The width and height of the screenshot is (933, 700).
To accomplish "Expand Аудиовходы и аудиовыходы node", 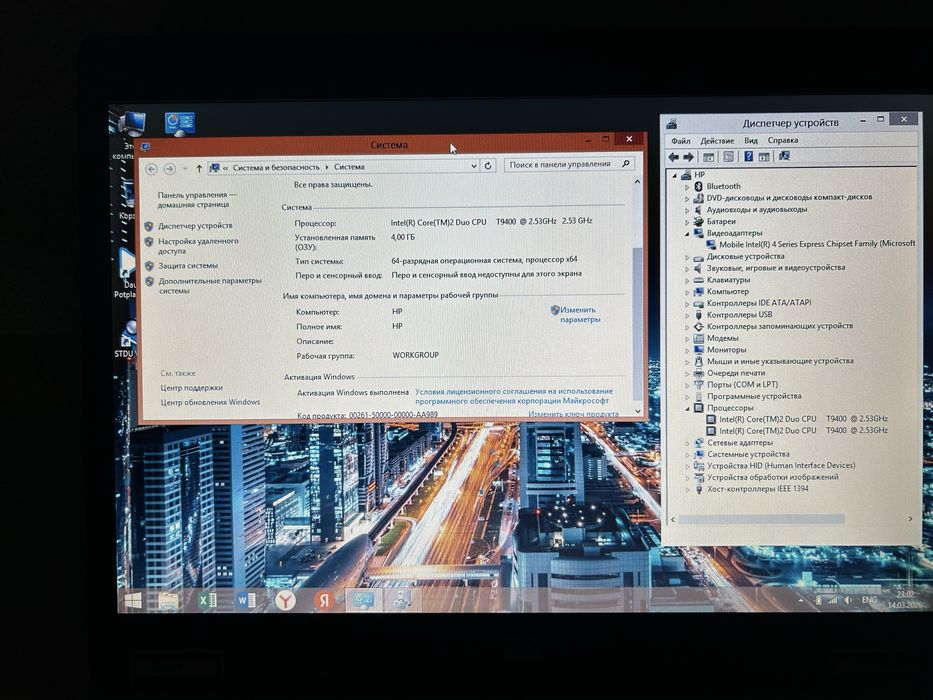I will [687, 210].
